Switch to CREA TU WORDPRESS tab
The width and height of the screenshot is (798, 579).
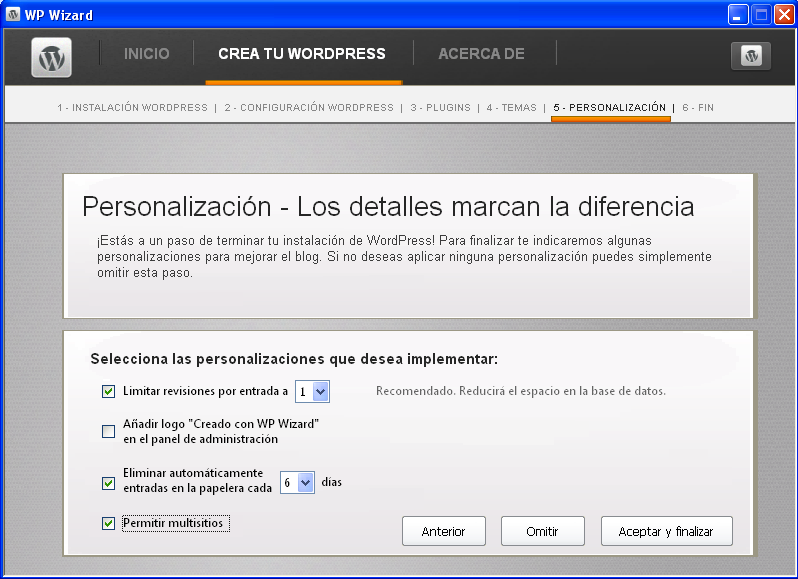pos(302,53)
